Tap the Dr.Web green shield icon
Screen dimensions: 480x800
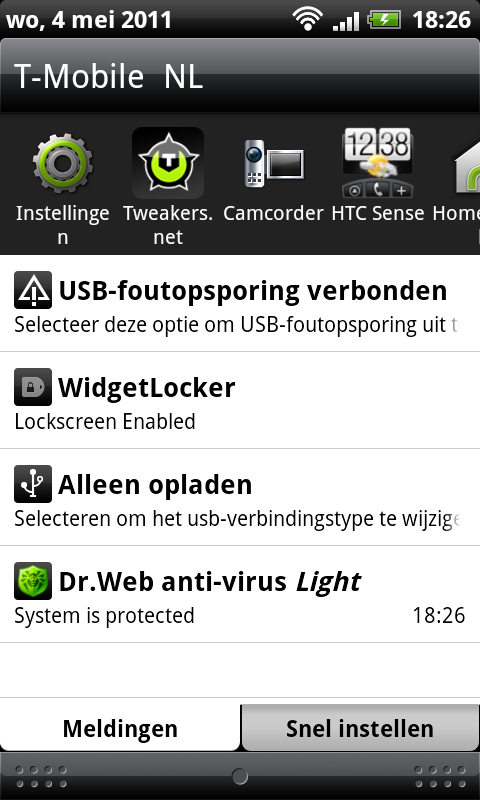[33, 581]
